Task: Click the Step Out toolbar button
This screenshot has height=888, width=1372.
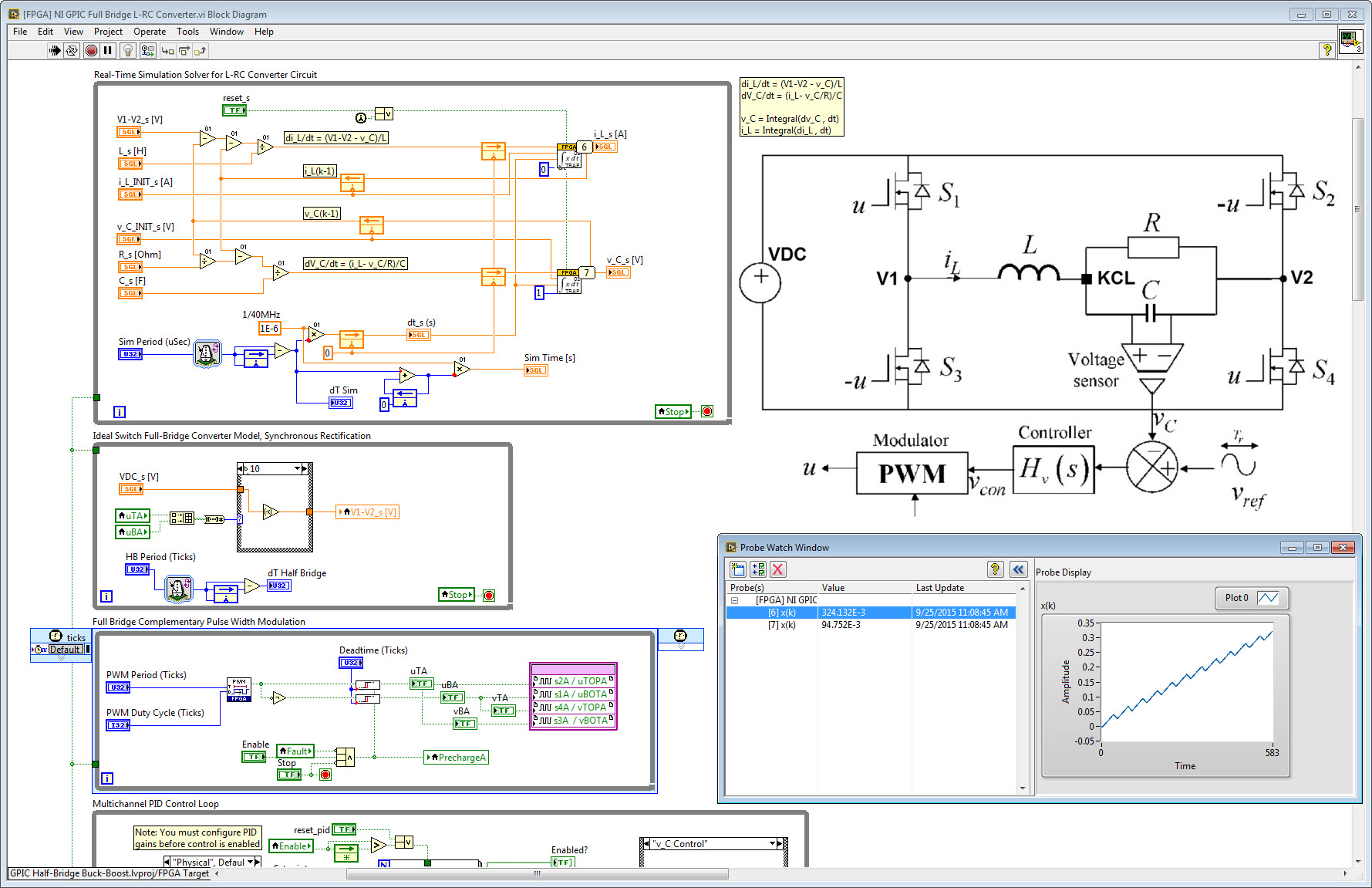Action: click(x=201, y=51)
